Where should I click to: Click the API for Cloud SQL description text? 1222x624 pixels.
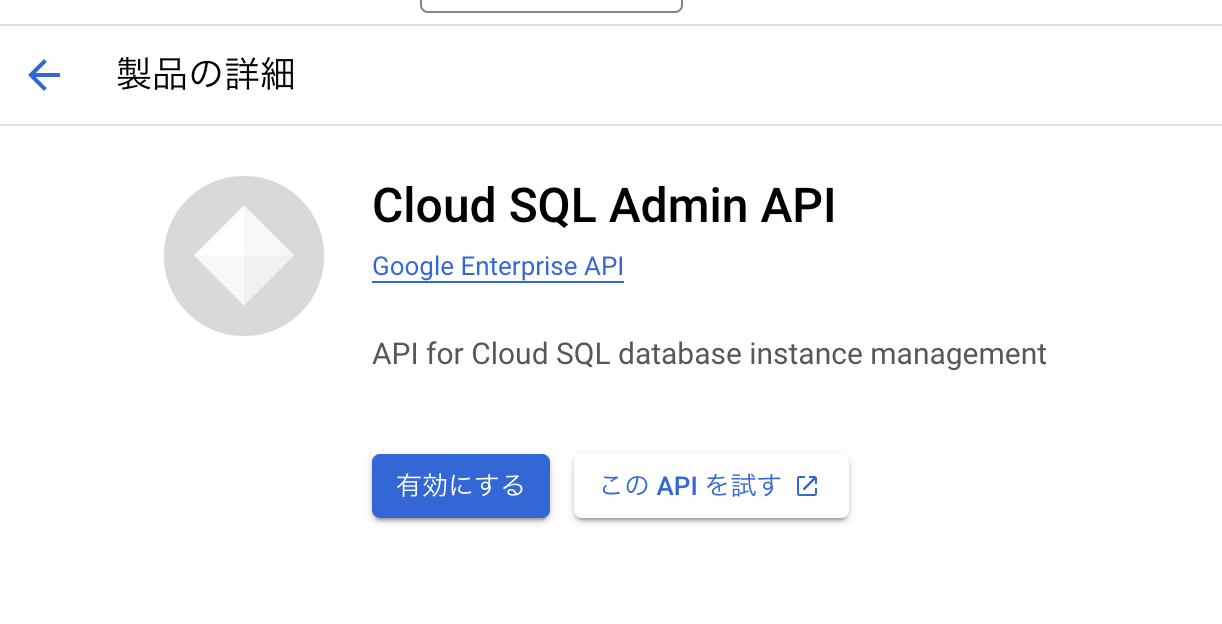coord(709,354)
